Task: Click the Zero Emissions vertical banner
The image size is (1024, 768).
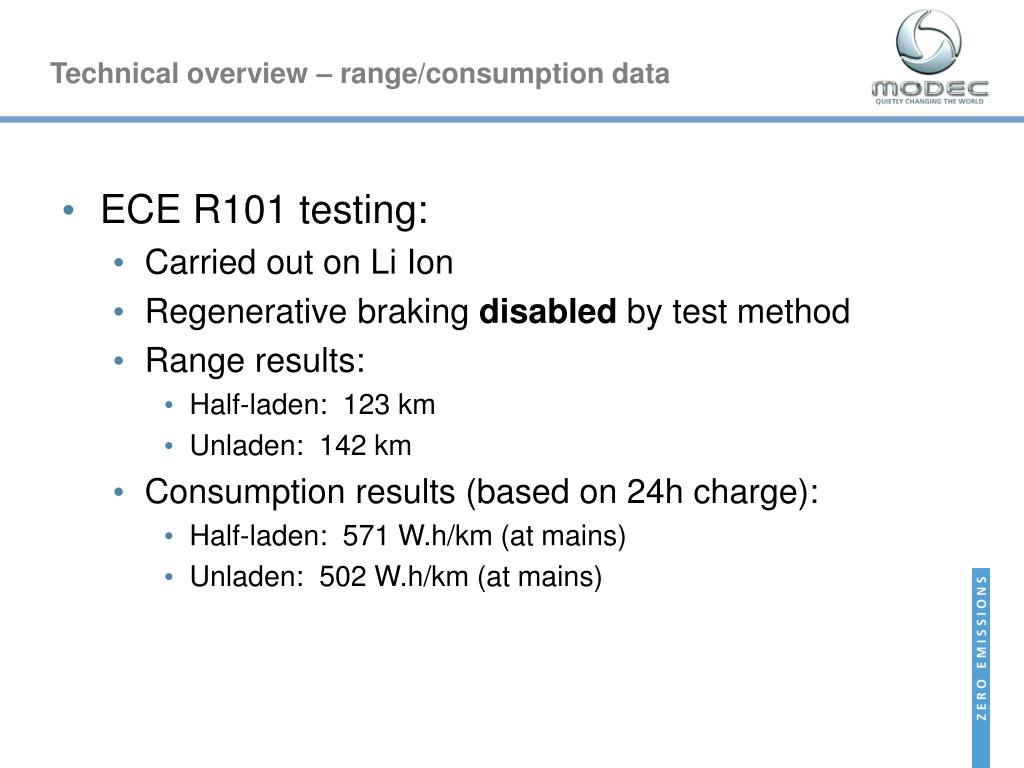Action: [x=981, y=667]
